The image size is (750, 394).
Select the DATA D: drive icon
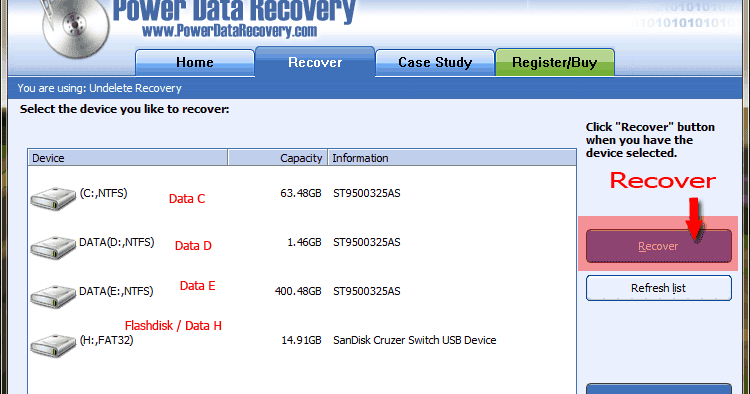[53, 247]
